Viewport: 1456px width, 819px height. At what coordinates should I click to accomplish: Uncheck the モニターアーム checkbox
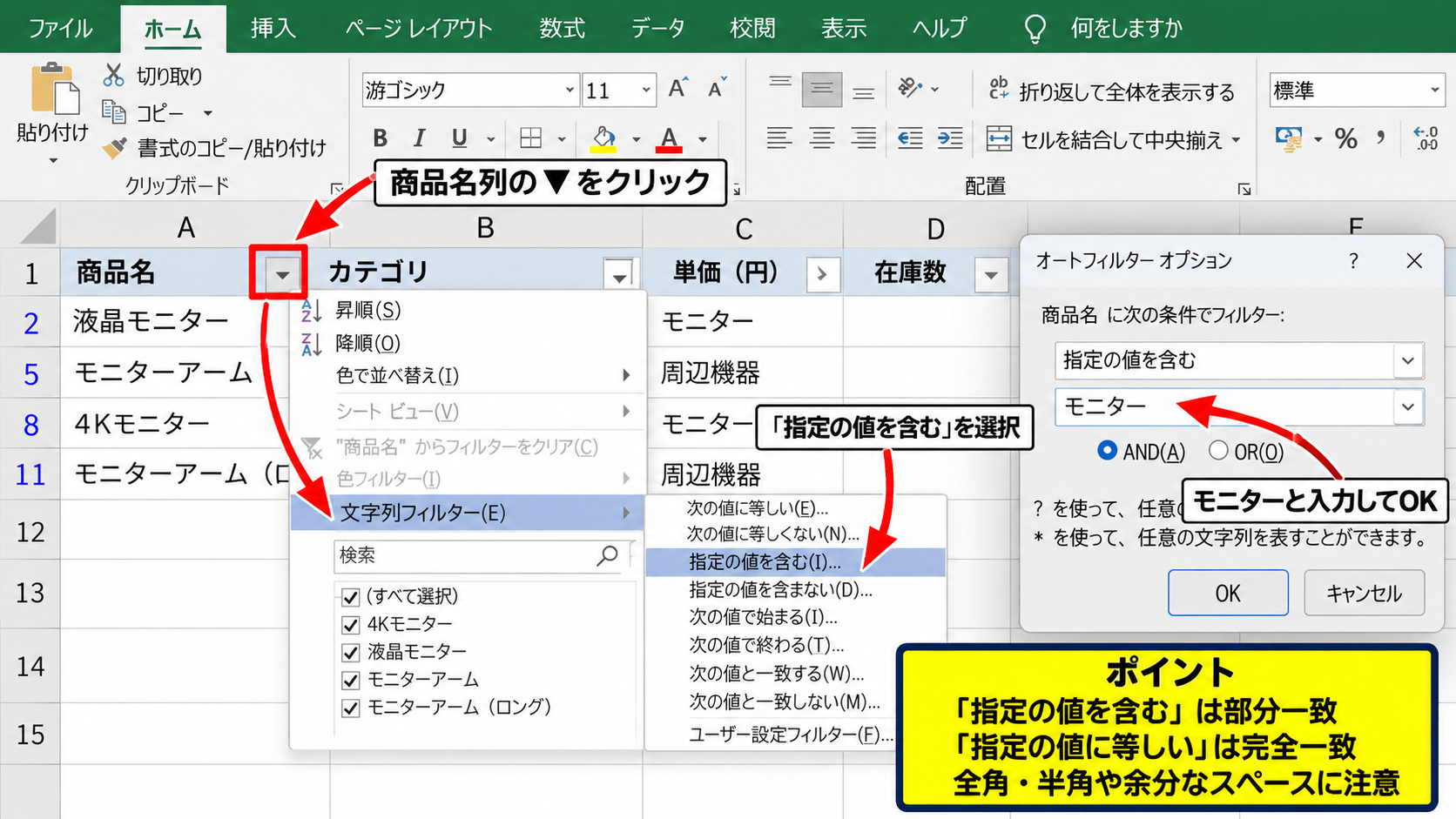tap(351, 680)
